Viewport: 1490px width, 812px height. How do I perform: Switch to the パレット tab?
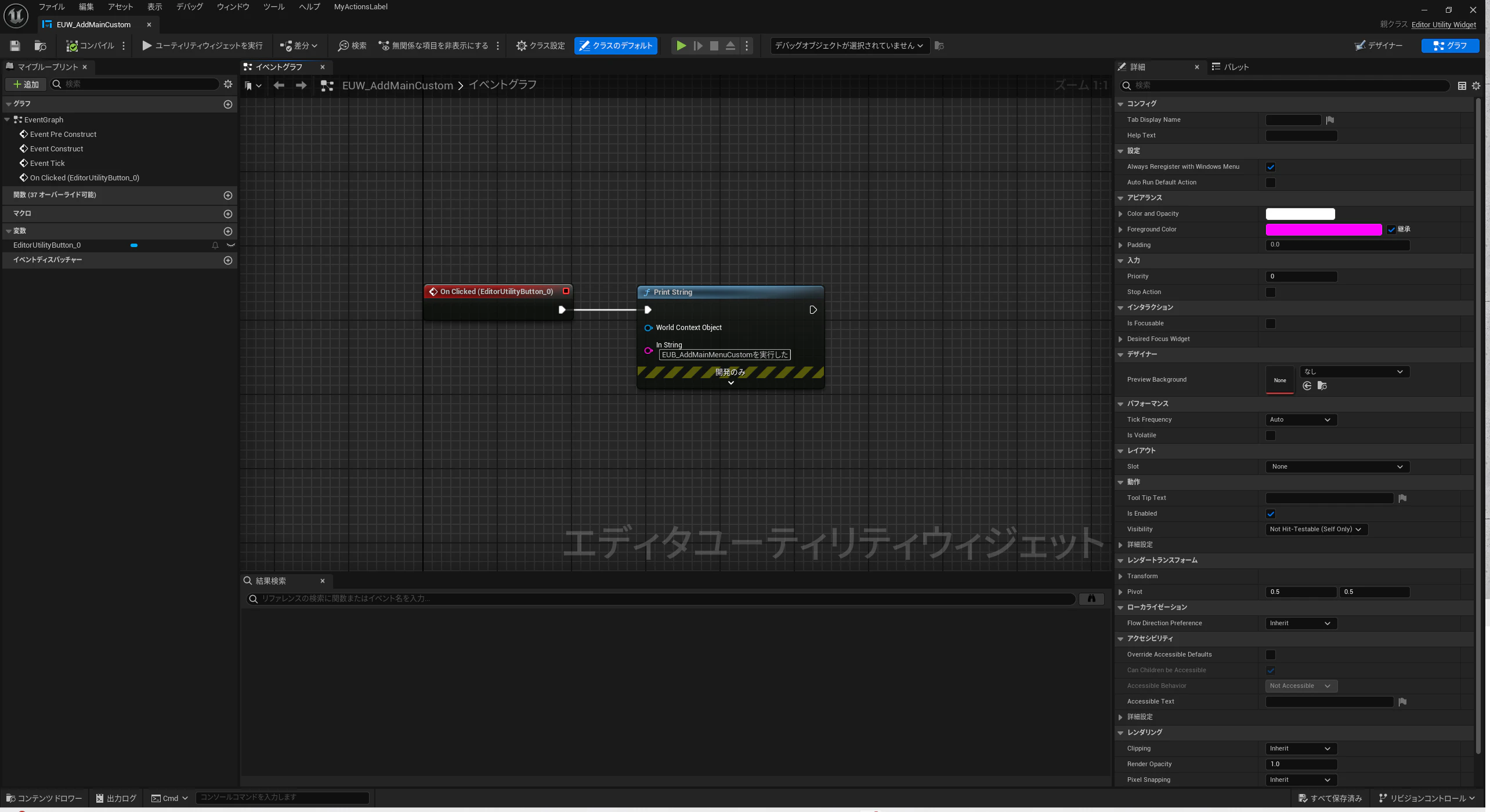pos(1231,67)
